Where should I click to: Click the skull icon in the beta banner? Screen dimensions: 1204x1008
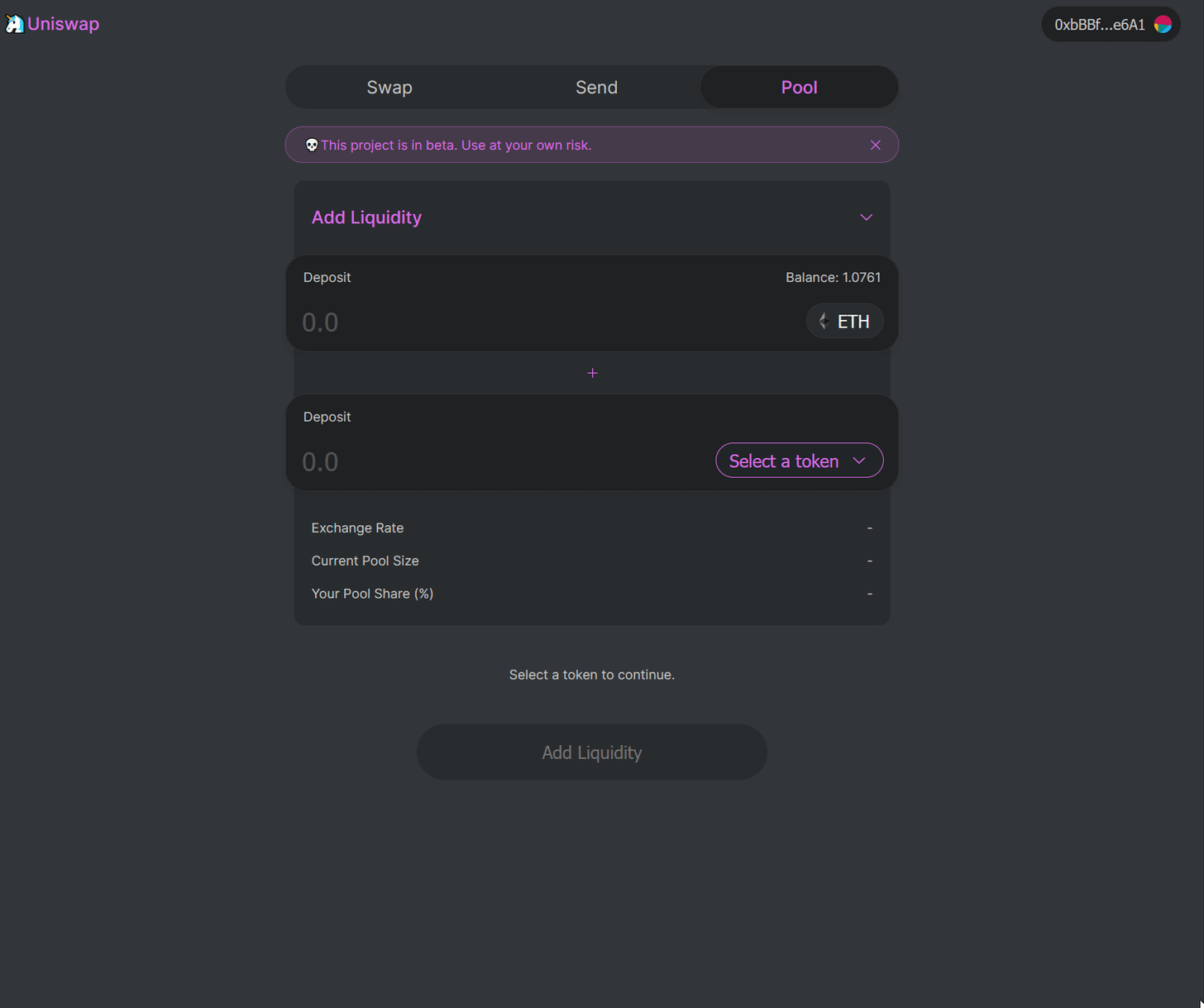coord(312,144)
